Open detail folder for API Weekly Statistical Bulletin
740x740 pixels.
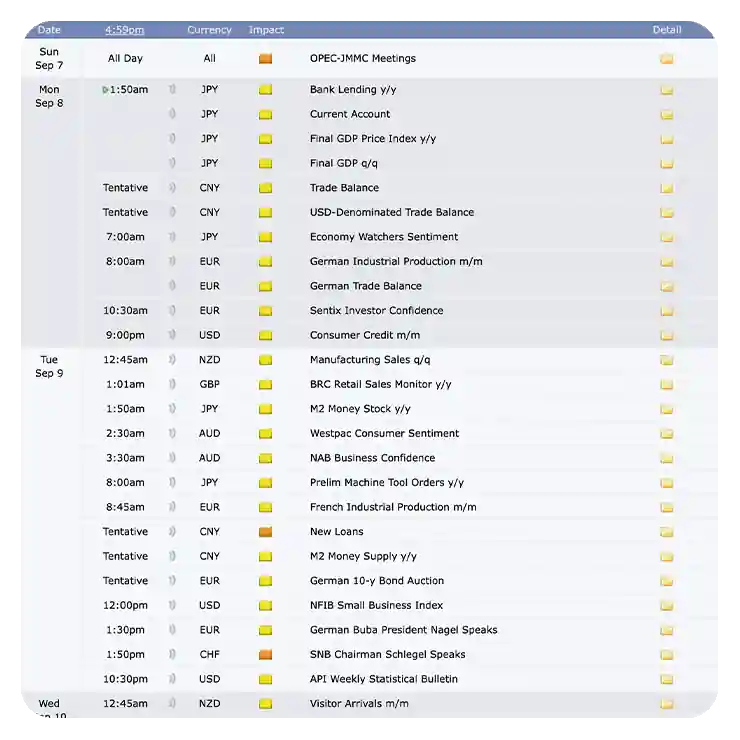666,680
